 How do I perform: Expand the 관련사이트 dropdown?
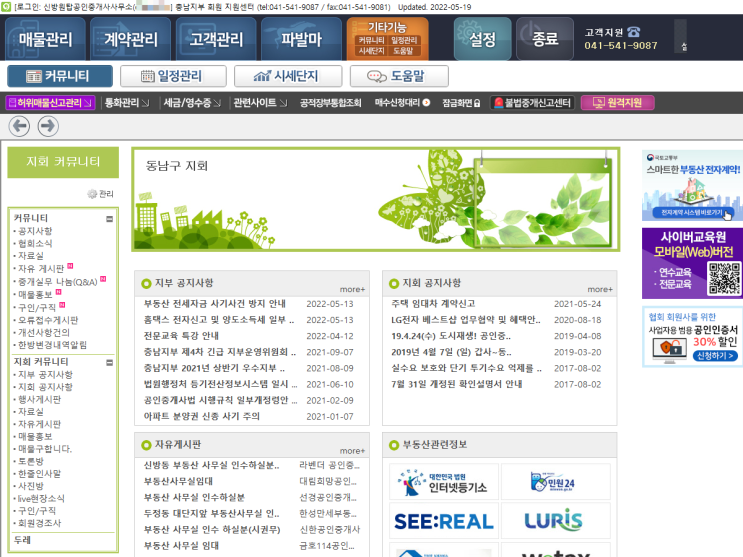click(260, 102)
